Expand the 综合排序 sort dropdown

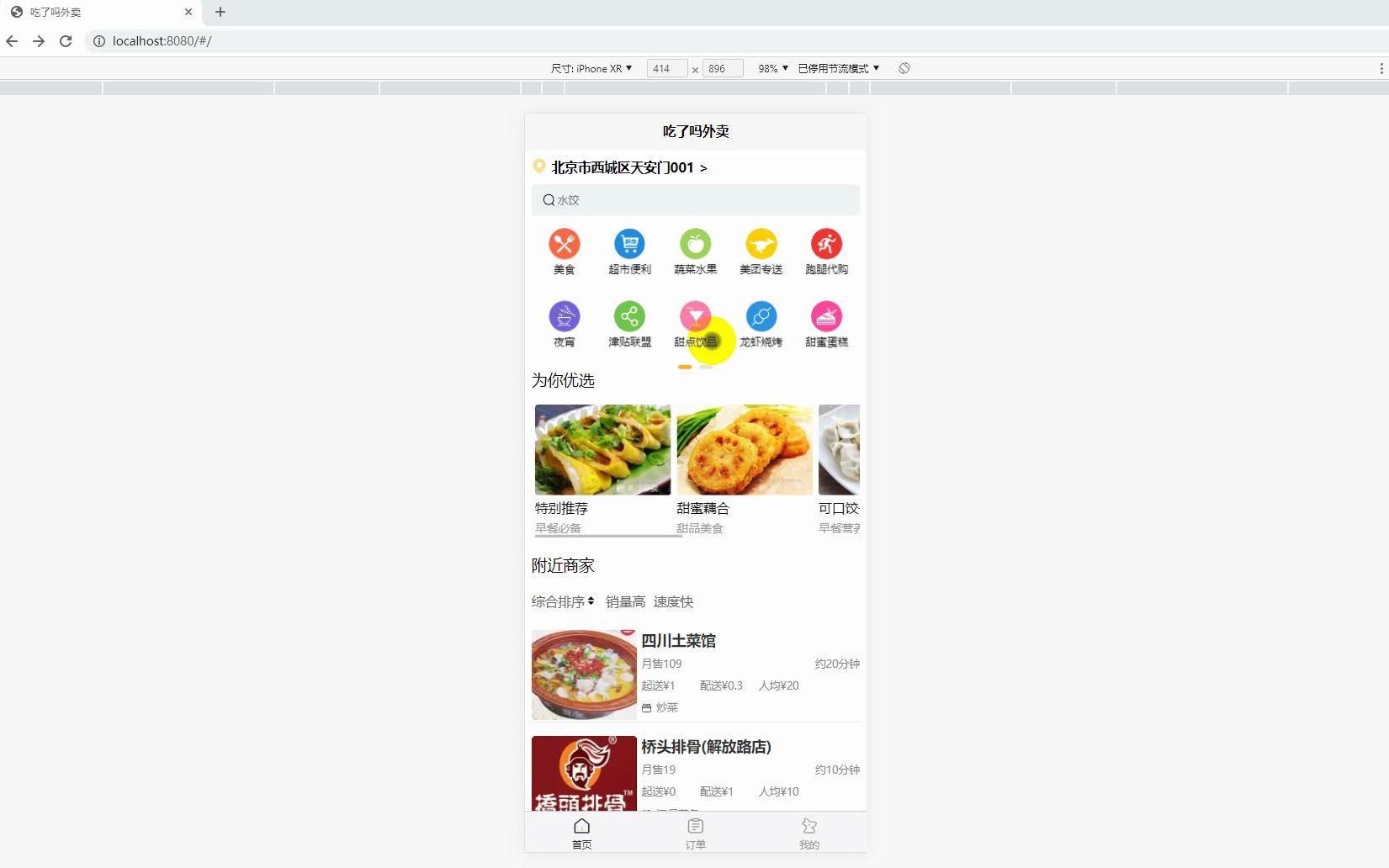(x=563, y=601)
